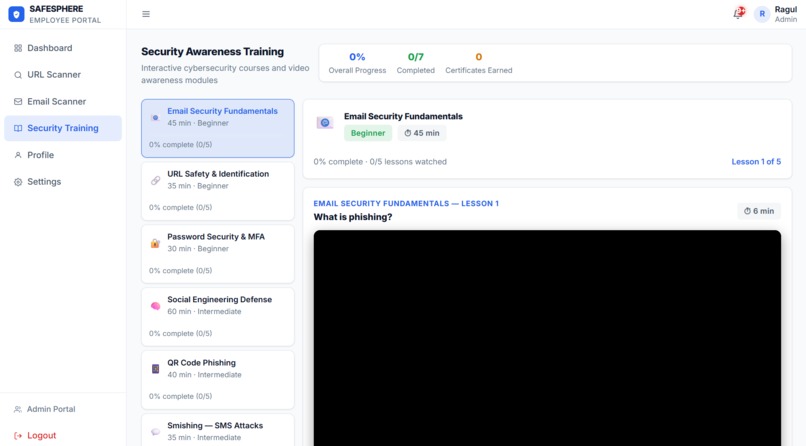
Task: Click the Password Security lock icon
Action: pos(155,243)
